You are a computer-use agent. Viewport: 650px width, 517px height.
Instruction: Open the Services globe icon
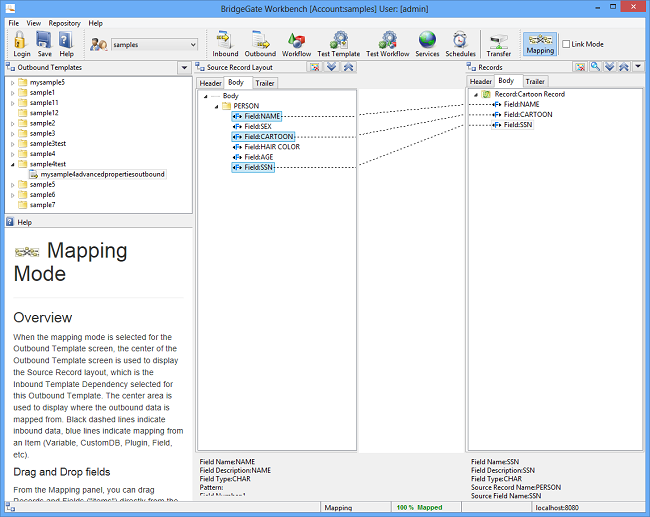pyautogui.click(x=427, y=44)
